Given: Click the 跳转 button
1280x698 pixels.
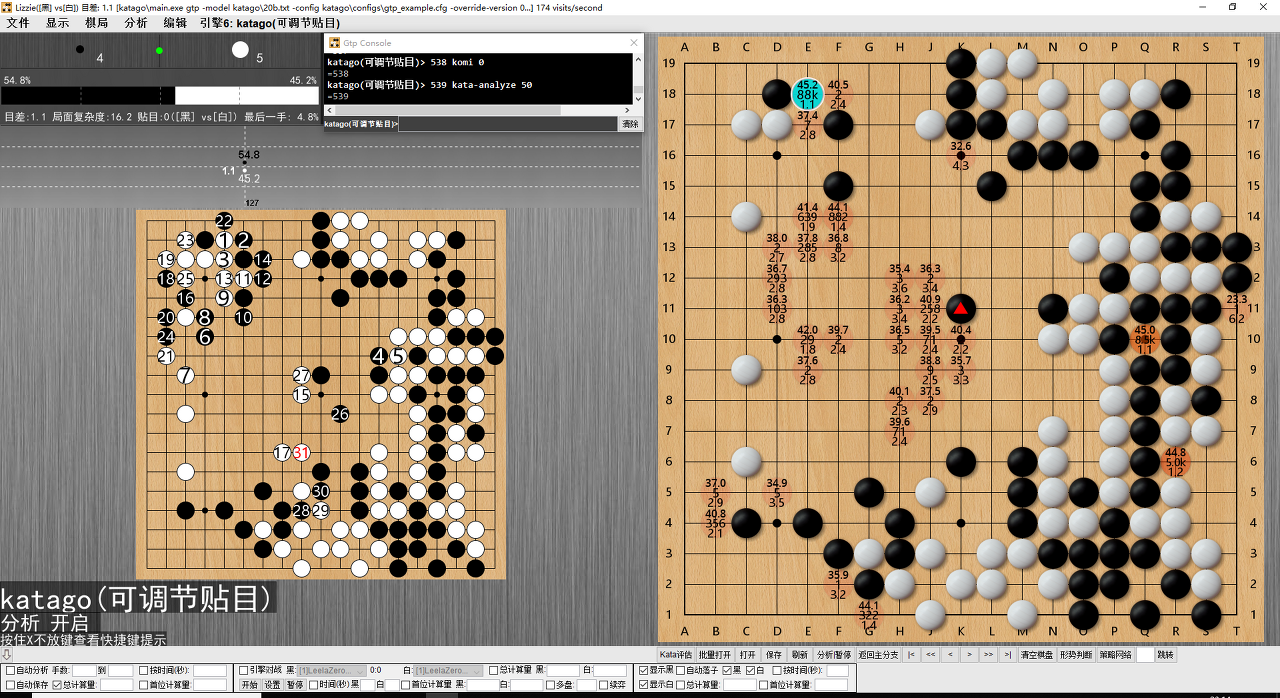Looking at the screenshot, I should coord(1165,654).
